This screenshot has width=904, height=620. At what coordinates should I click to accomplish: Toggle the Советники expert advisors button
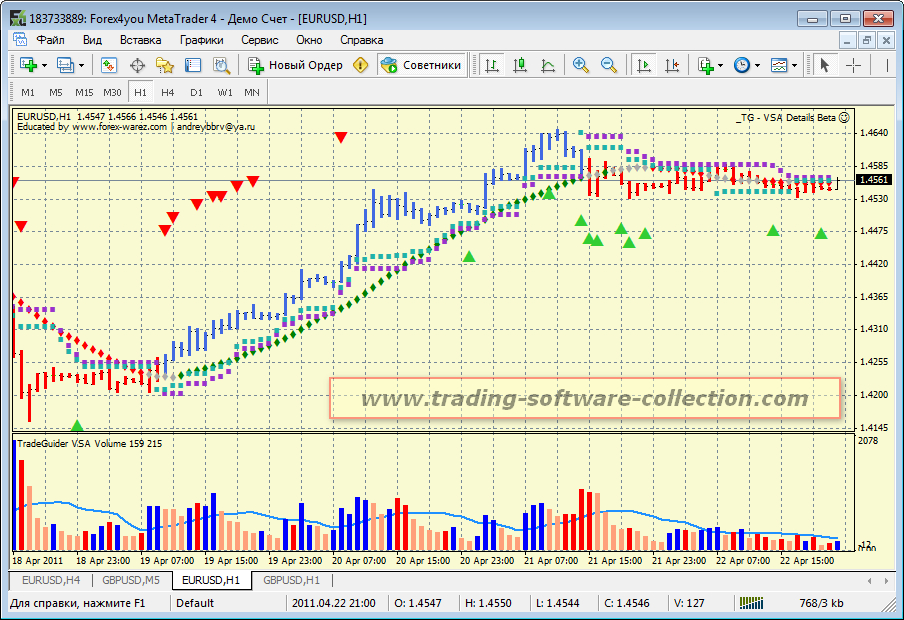(x=421, y=65)
